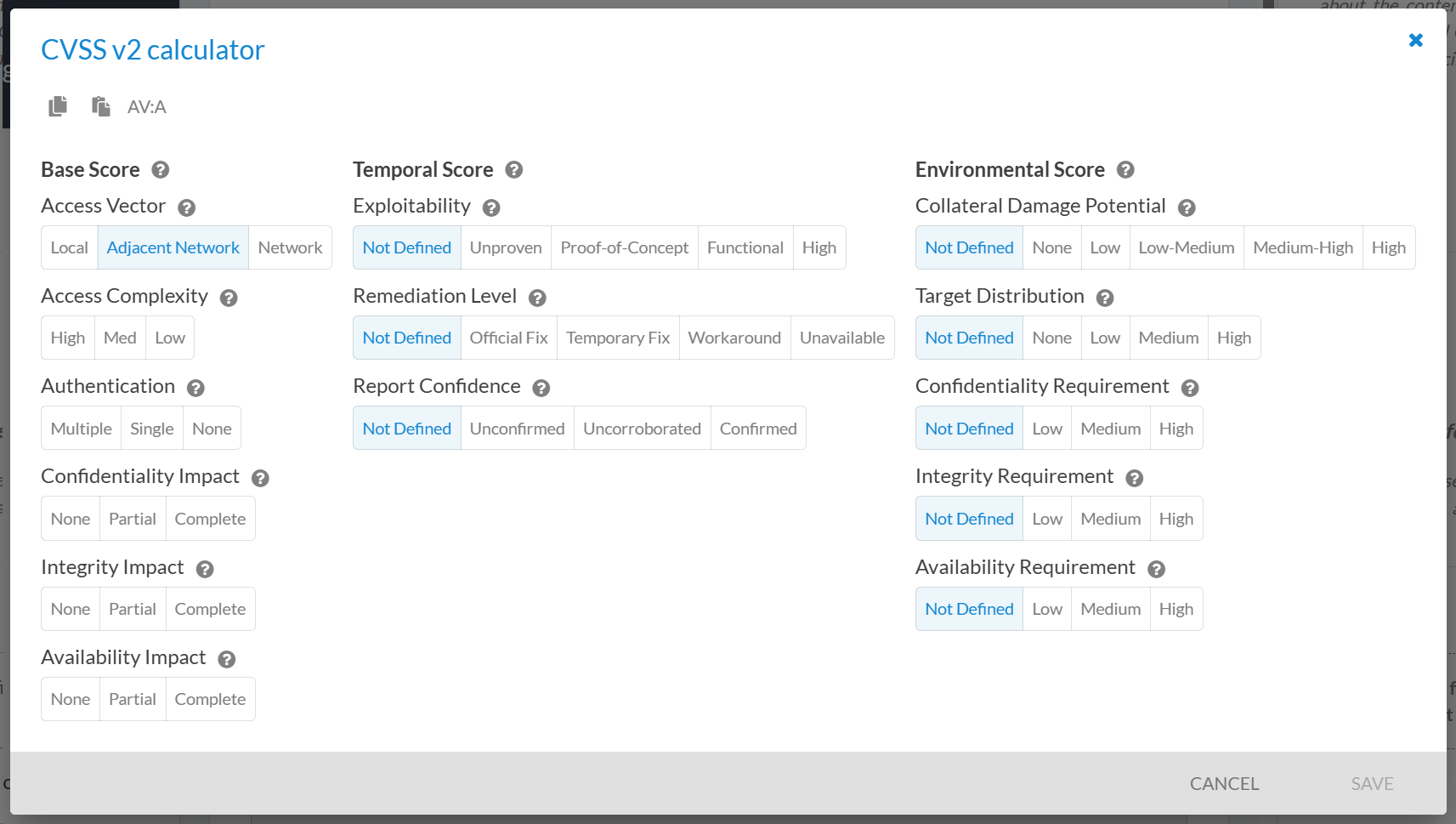Open Environmental Score help icon
The image size is (1456, 824).
click(1125, 170)
